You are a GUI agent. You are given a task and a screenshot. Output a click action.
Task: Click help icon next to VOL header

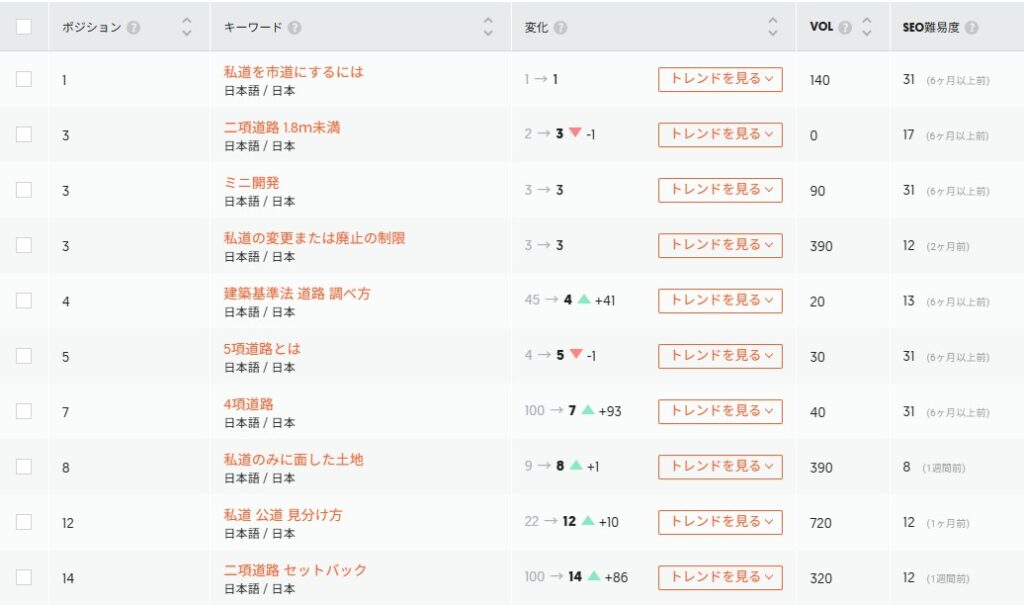click(846, 27)
